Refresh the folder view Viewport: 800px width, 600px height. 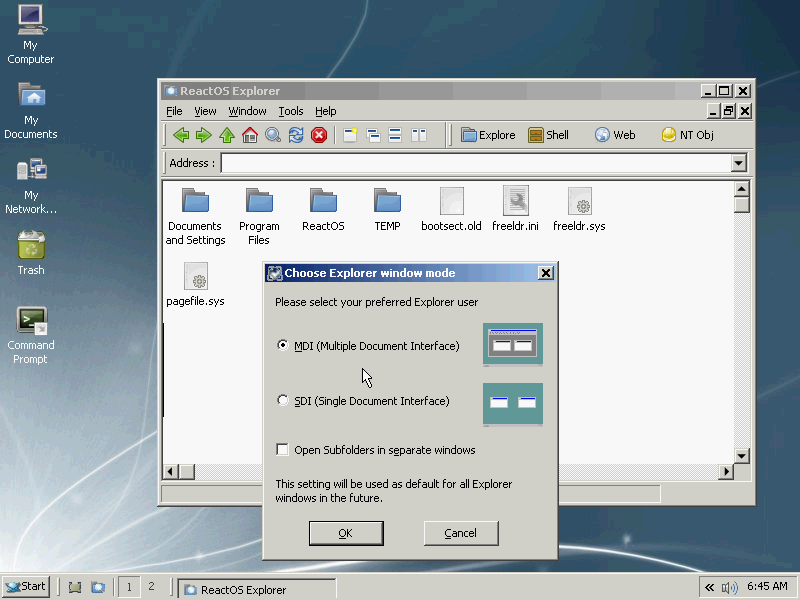point(296,135)
